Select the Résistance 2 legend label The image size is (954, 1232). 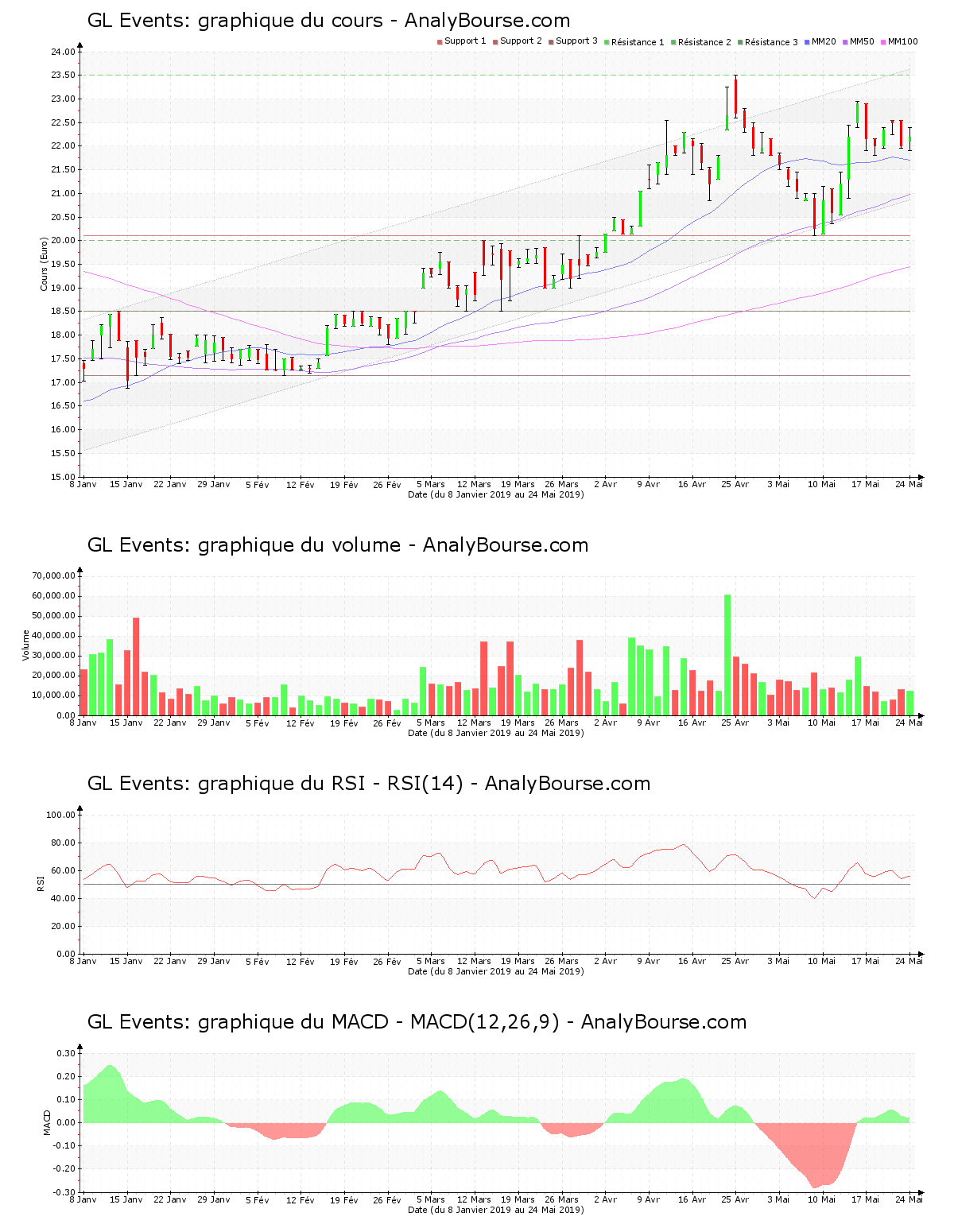pyautogui.click(x=704, y=42)
